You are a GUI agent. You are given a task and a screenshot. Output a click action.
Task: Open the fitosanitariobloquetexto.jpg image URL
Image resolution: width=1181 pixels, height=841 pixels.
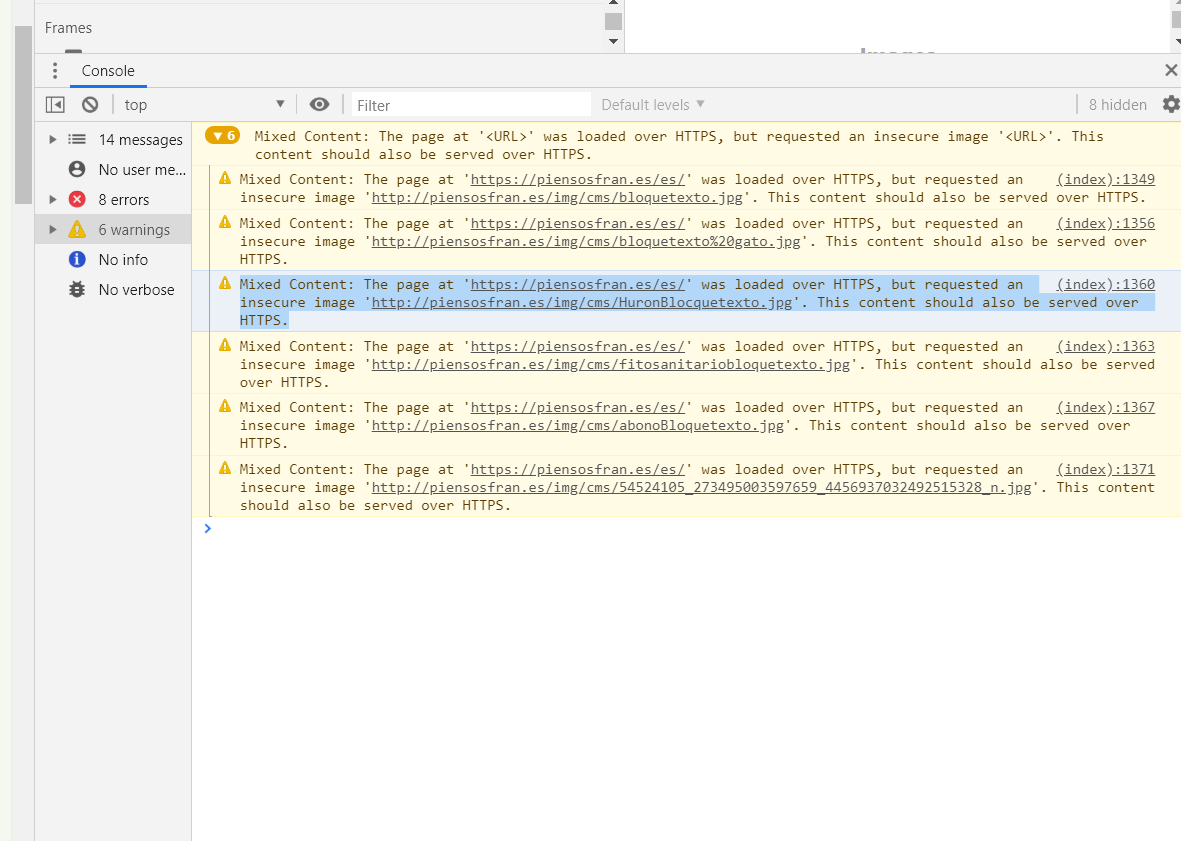[x=611, y=364]
